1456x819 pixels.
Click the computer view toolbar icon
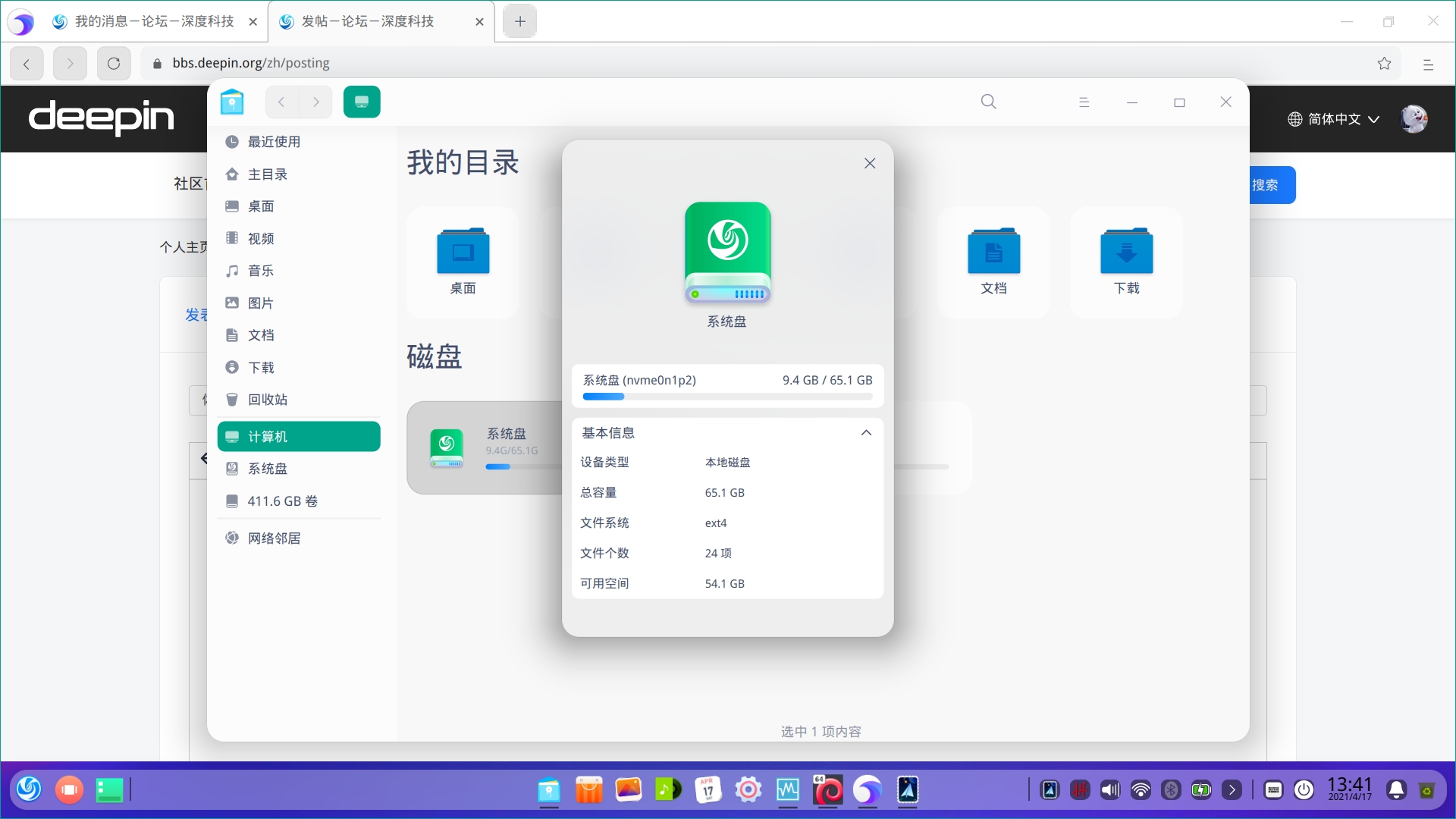point(362,102)
